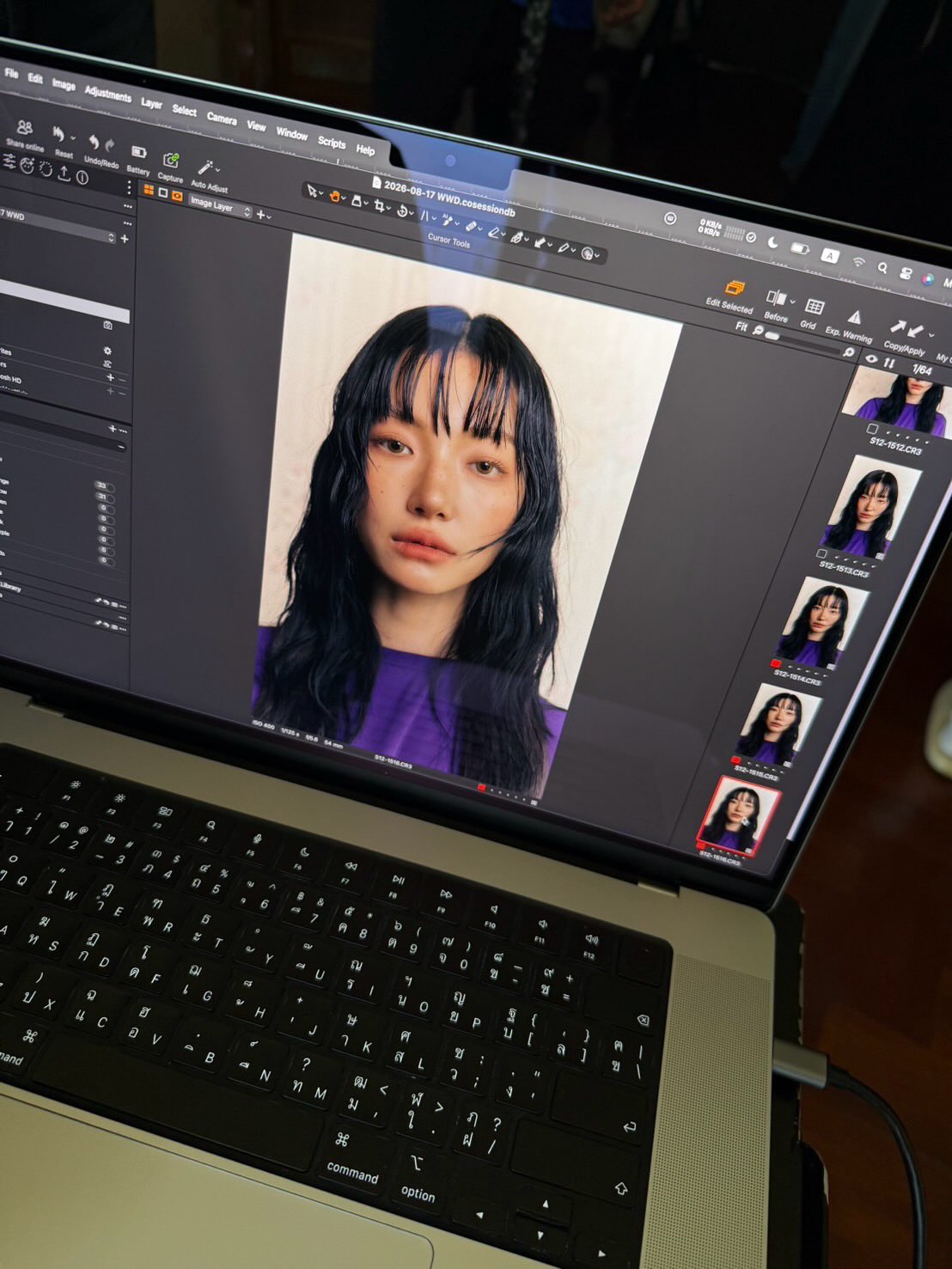Open the Reset dropdown arrow
The height and width of the screenshot is (1269, 952).
(x=72, y=137)
